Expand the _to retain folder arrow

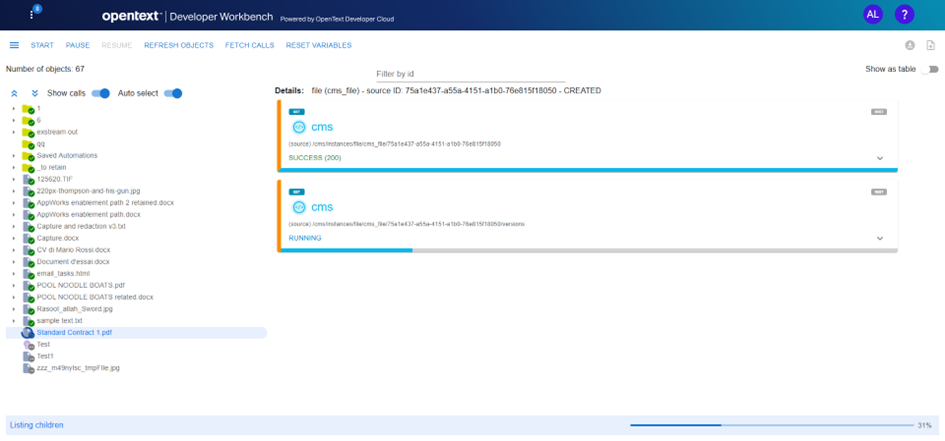pos(13,167)
